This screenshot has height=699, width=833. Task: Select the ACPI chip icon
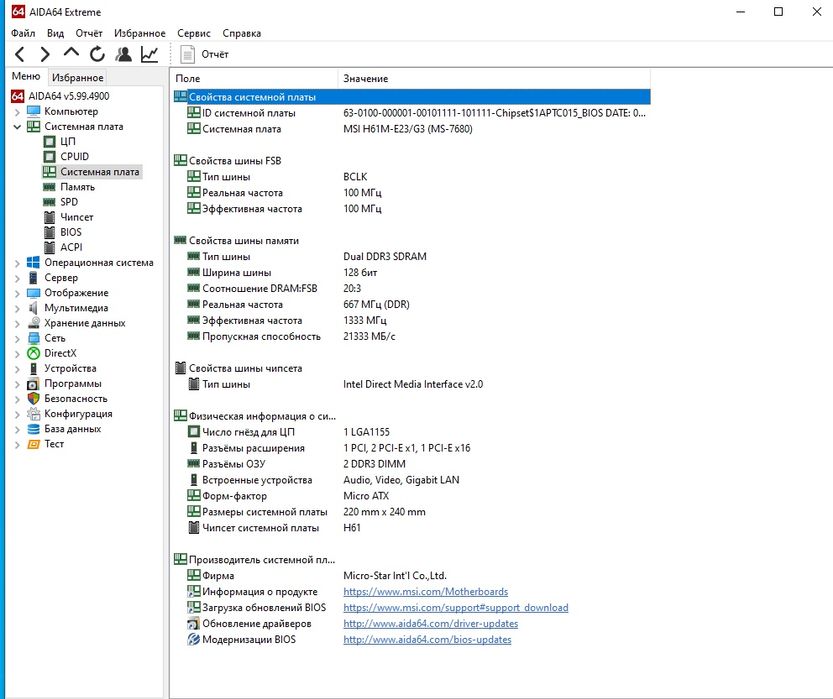[x=49, y=248]
